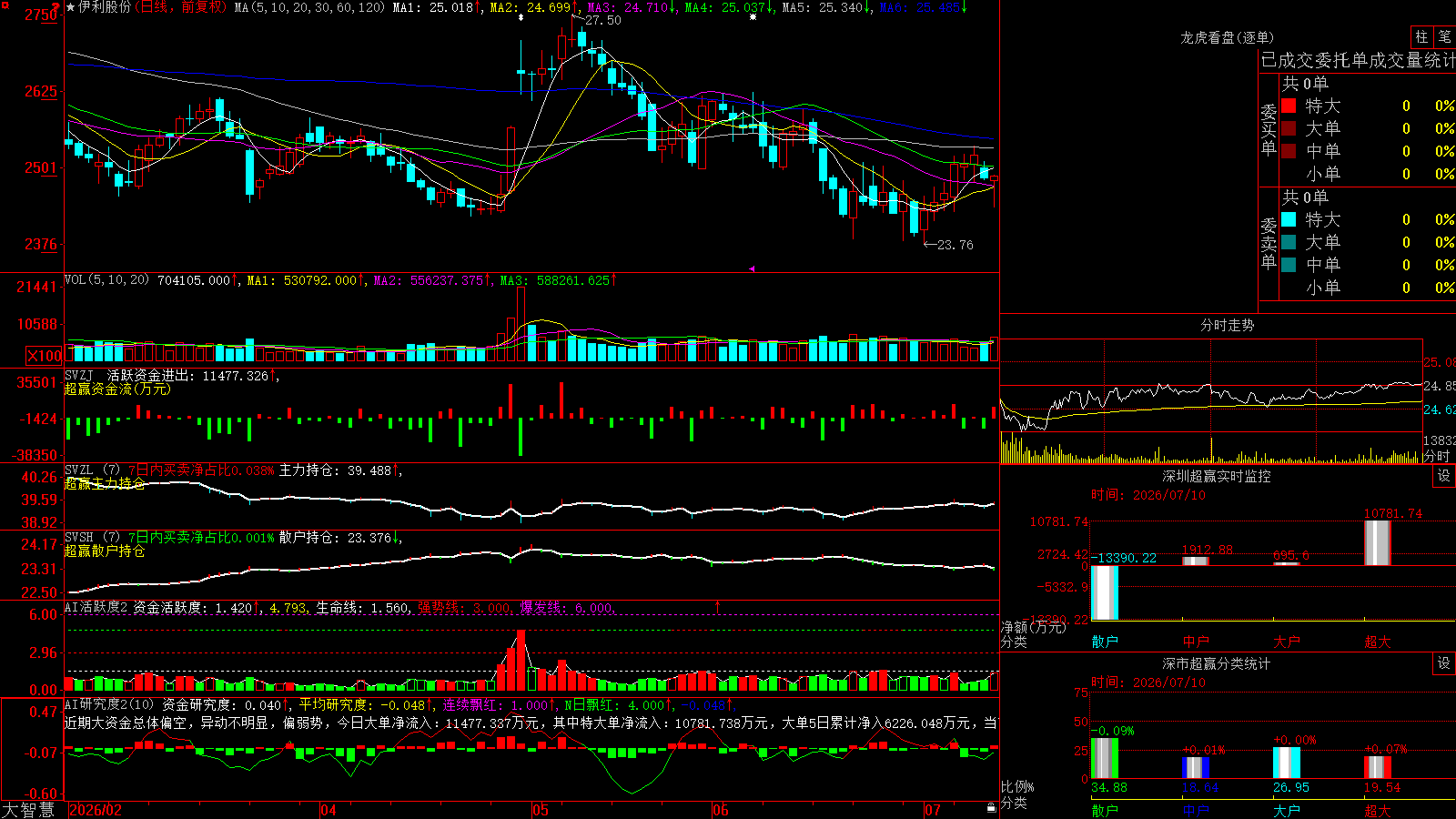
Task: Open 设 settings for 深圳超赢实时监控
Action: (x=1443, y=476)
